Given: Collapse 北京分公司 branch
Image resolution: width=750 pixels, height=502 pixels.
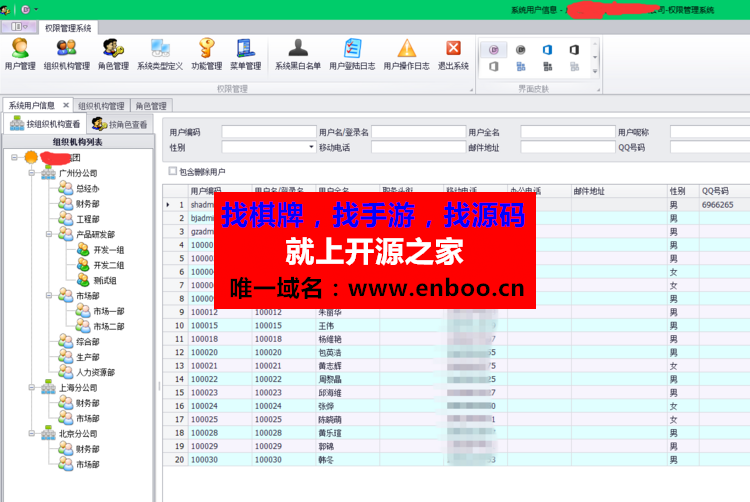Looking at the screenshot, I should [32, 433].
